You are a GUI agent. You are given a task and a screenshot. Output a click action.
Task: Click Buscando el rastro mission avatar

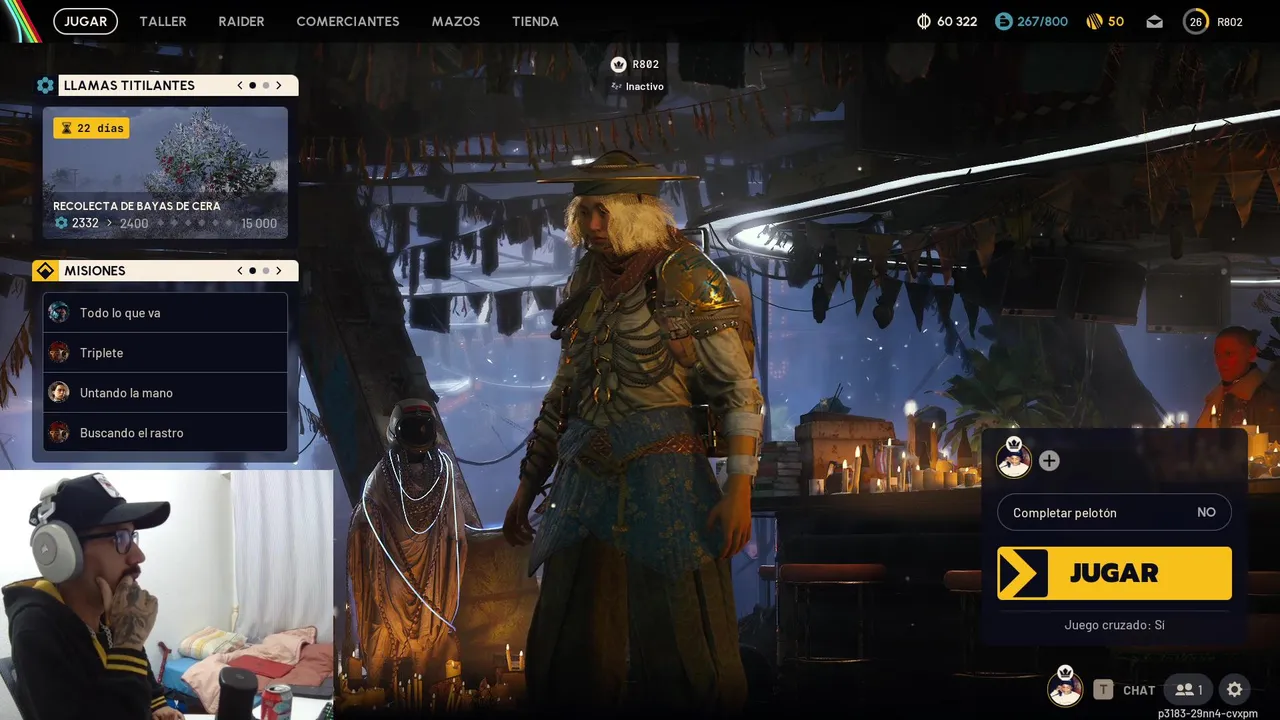[x=59, y=432]
